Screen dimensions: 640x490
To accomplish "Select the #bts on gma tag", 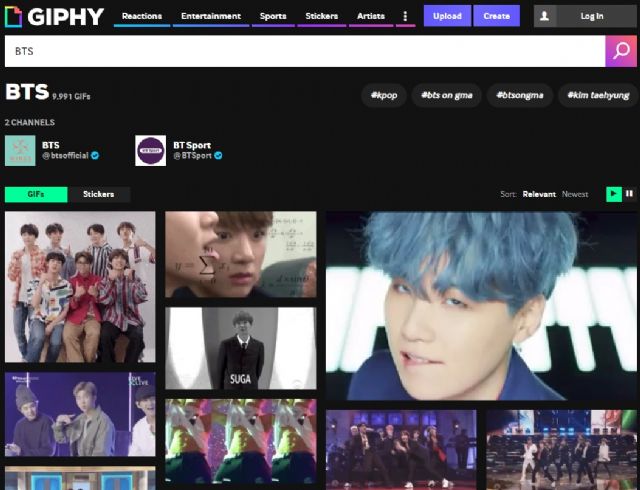I will (x=447, y=95).
